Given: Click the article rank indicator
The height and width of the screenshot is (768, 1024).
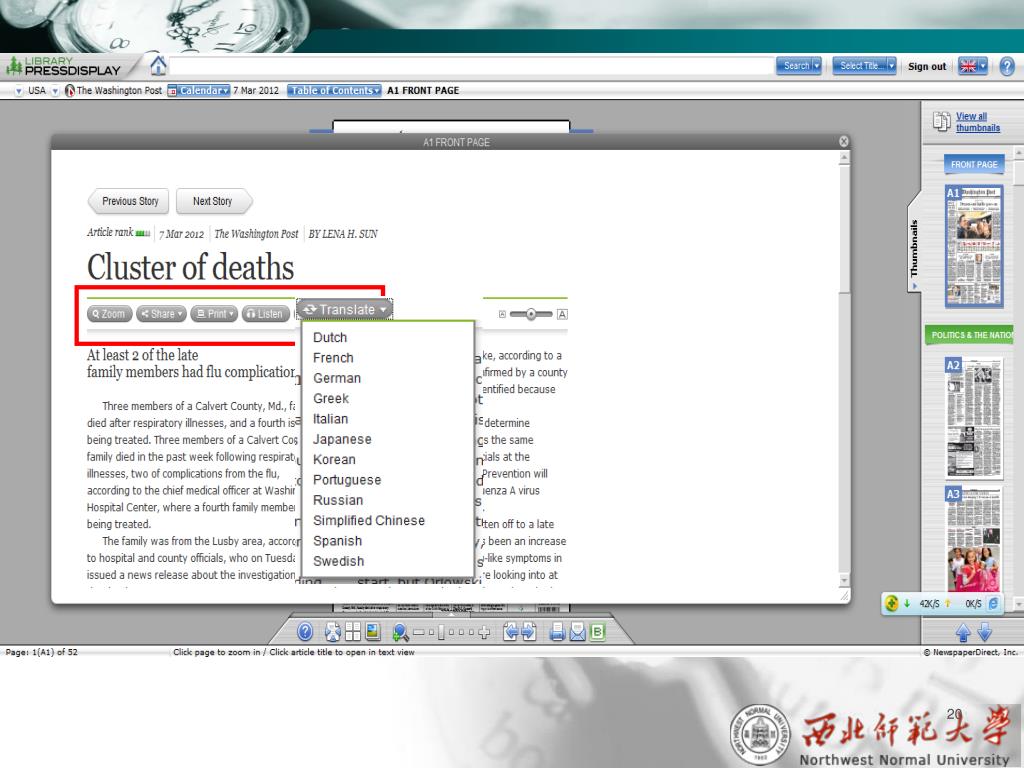Looking at the screenshot, I should tap(142, 233).
